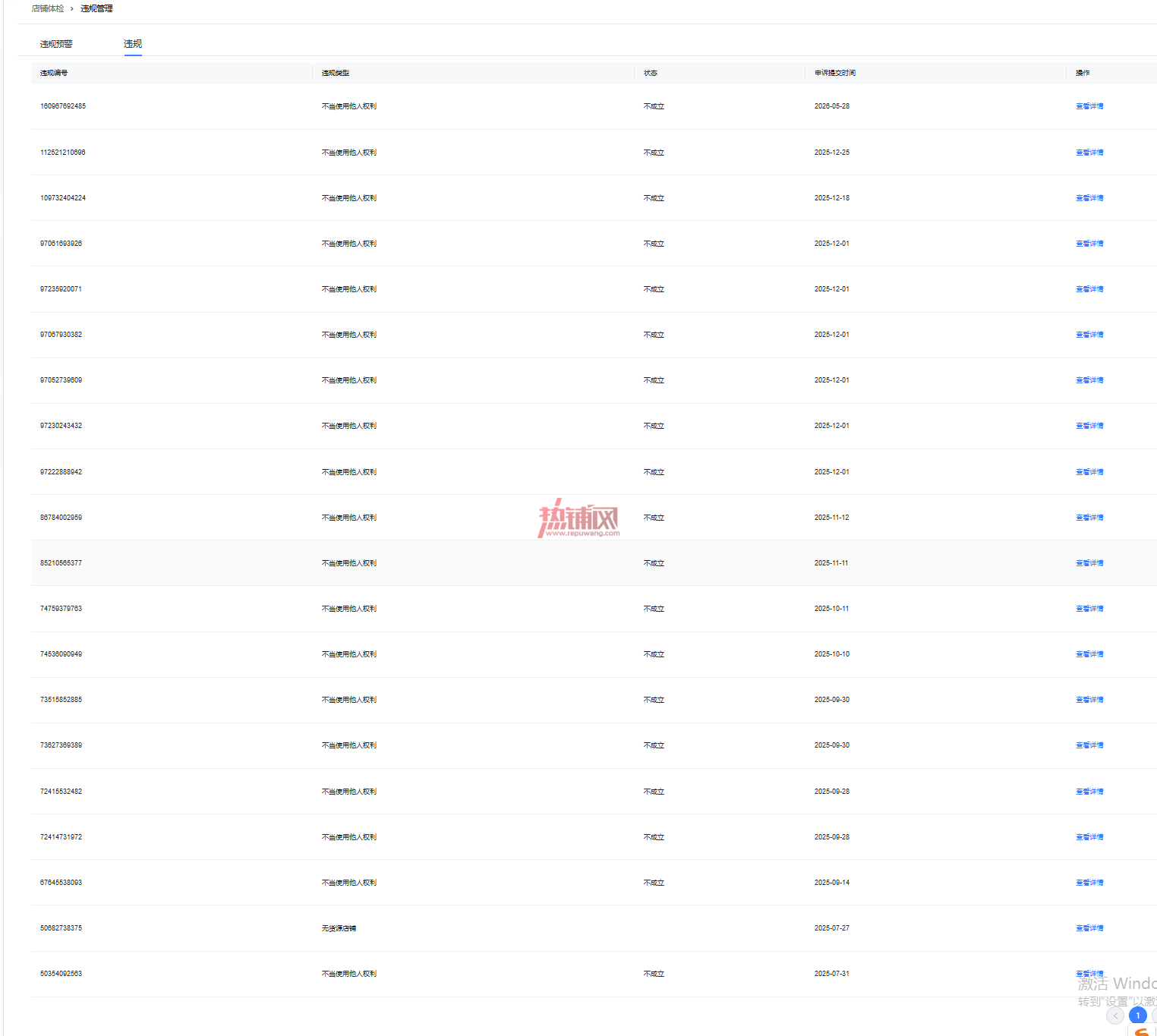1157x1036 pixels.
Task: View details of violation 97061693926
Action: pos(1089,244)
